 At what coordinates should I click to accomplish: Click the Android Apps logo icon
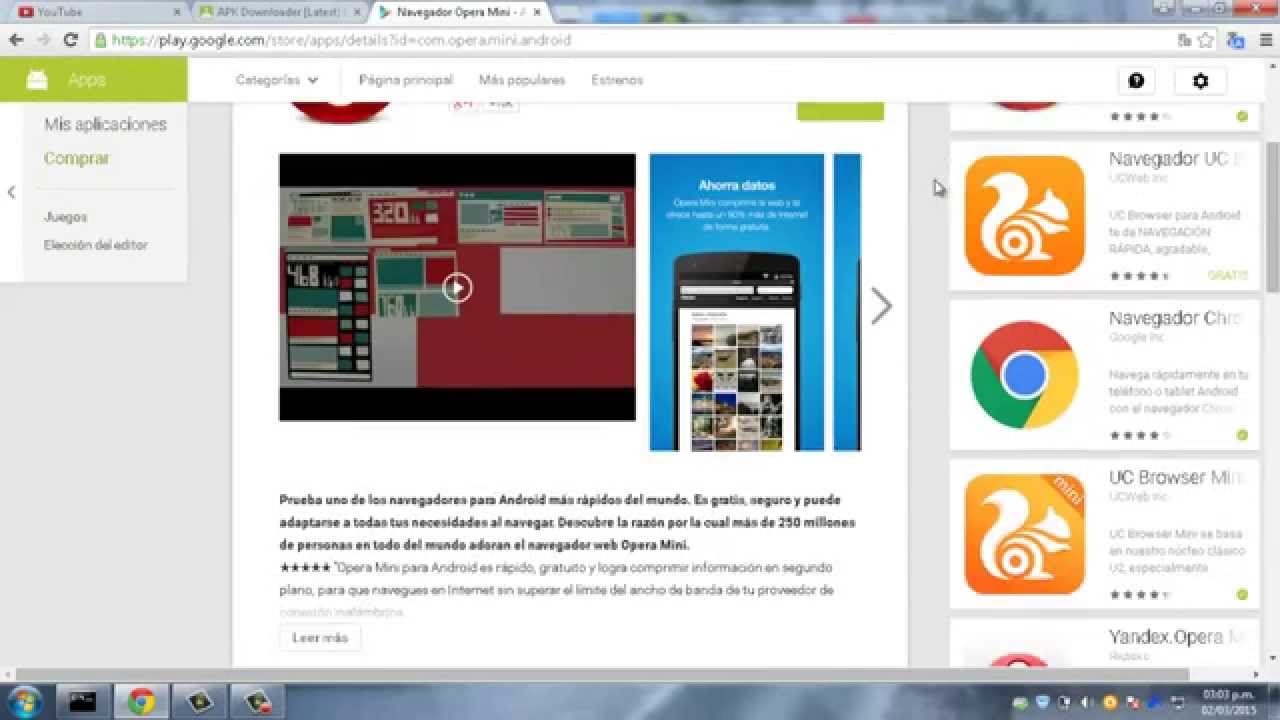pyautogui.click(x=37, y=80)
